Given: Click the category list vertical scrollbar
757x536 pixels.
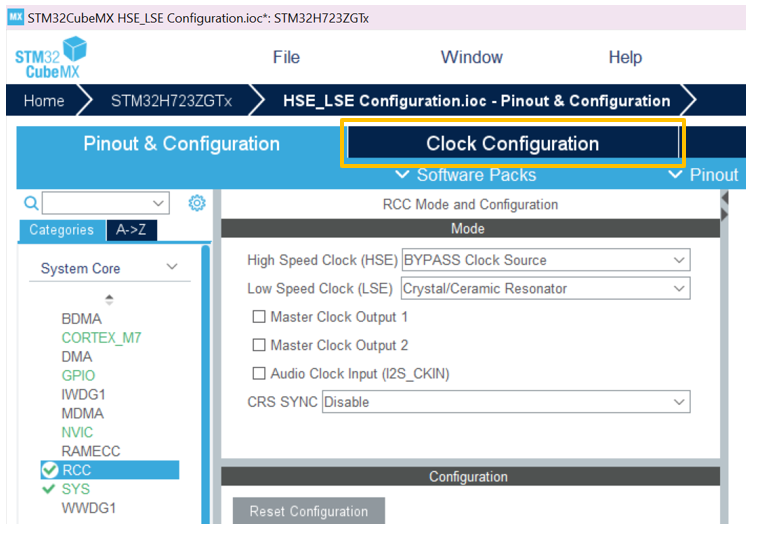Looking at the screenshot, I should (x=206, y=384).
